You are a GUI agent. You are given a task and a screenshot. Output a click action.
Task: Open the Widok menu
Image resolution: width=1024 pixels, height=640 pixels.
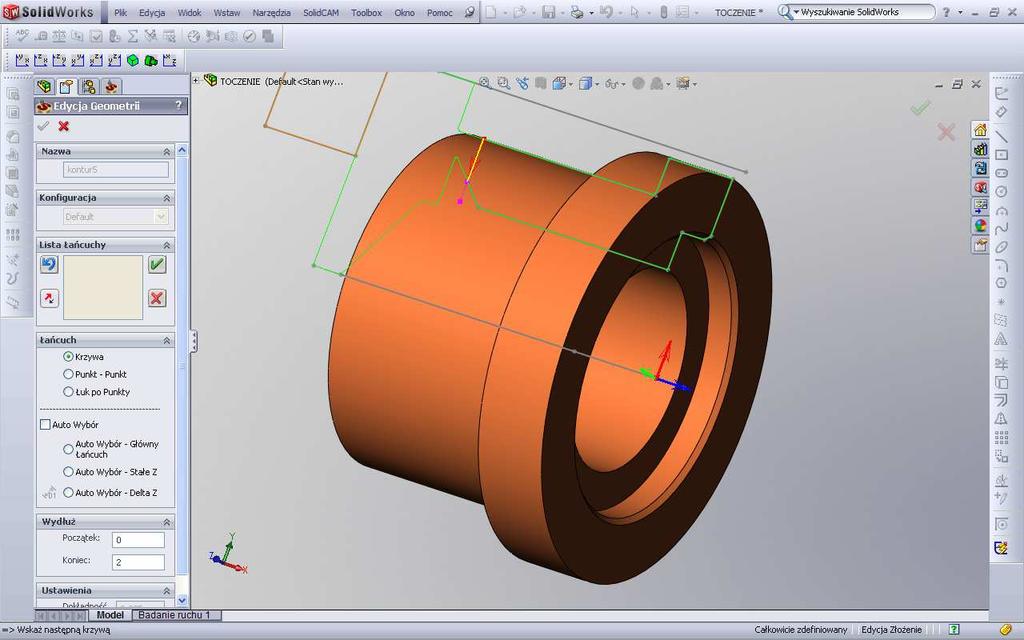pos(189,12)
